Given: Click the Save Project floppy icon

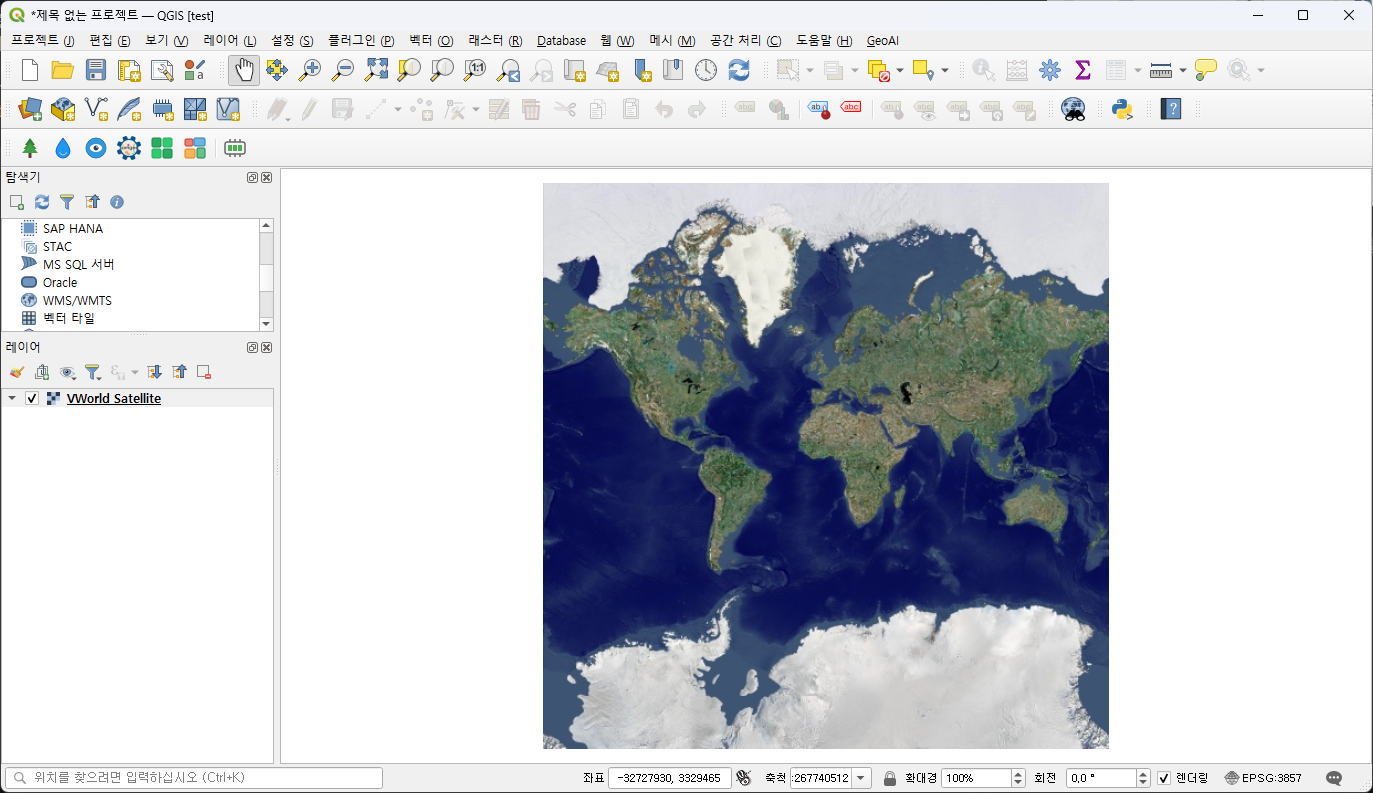Looking at the screenshot, I should tap(96, 70).
